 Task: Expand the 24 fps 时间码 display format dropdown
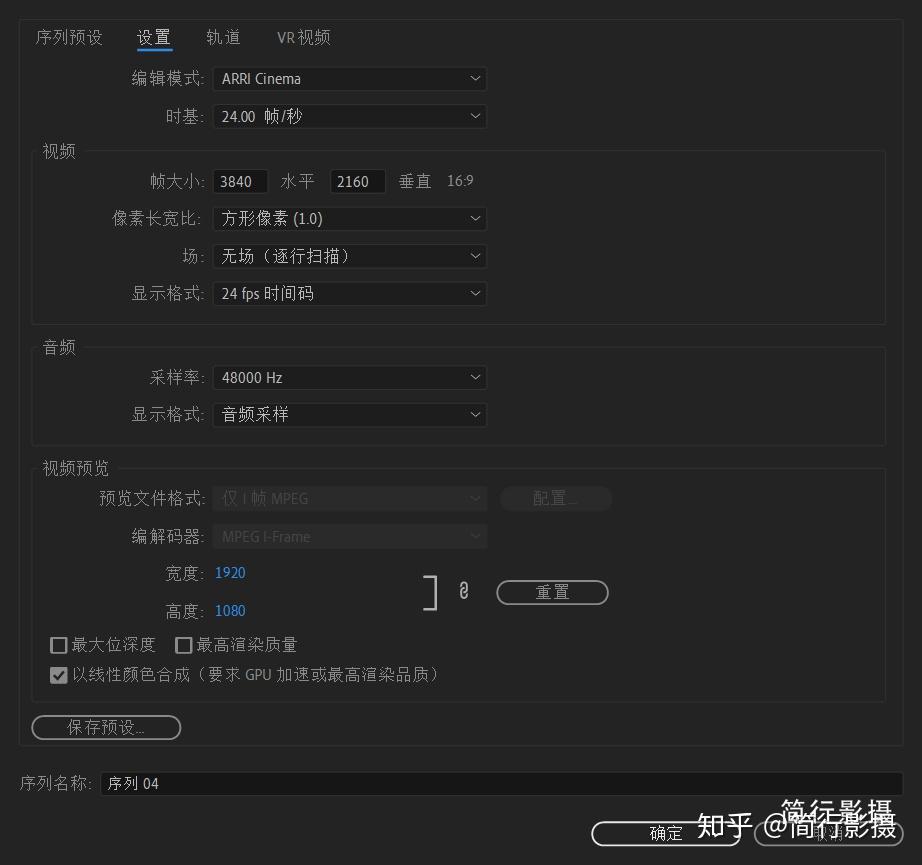(349, 293)
